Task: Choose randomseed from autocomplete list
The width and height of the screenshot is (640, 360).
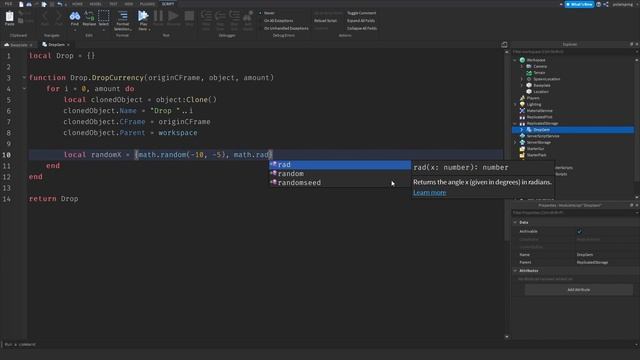Action: (x=340, y=182)
